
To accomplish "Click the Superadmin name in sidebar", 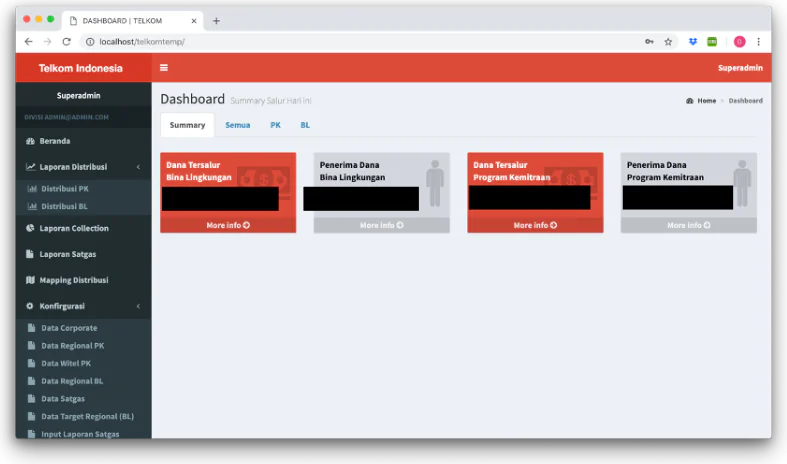I will 78,95.
